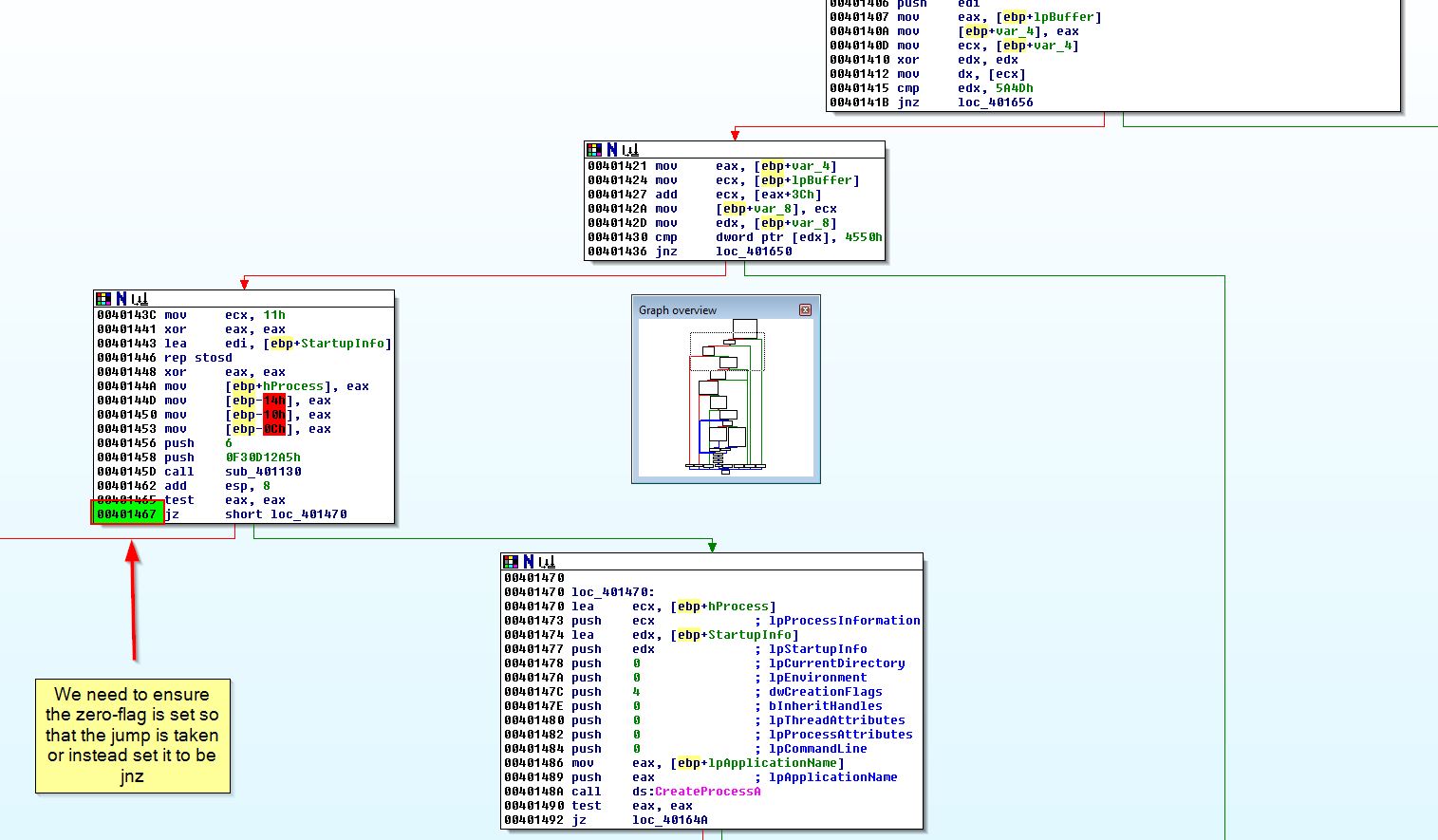Open the sub_401130 call target
This screenshot has width=1438, height=840.
263,472
